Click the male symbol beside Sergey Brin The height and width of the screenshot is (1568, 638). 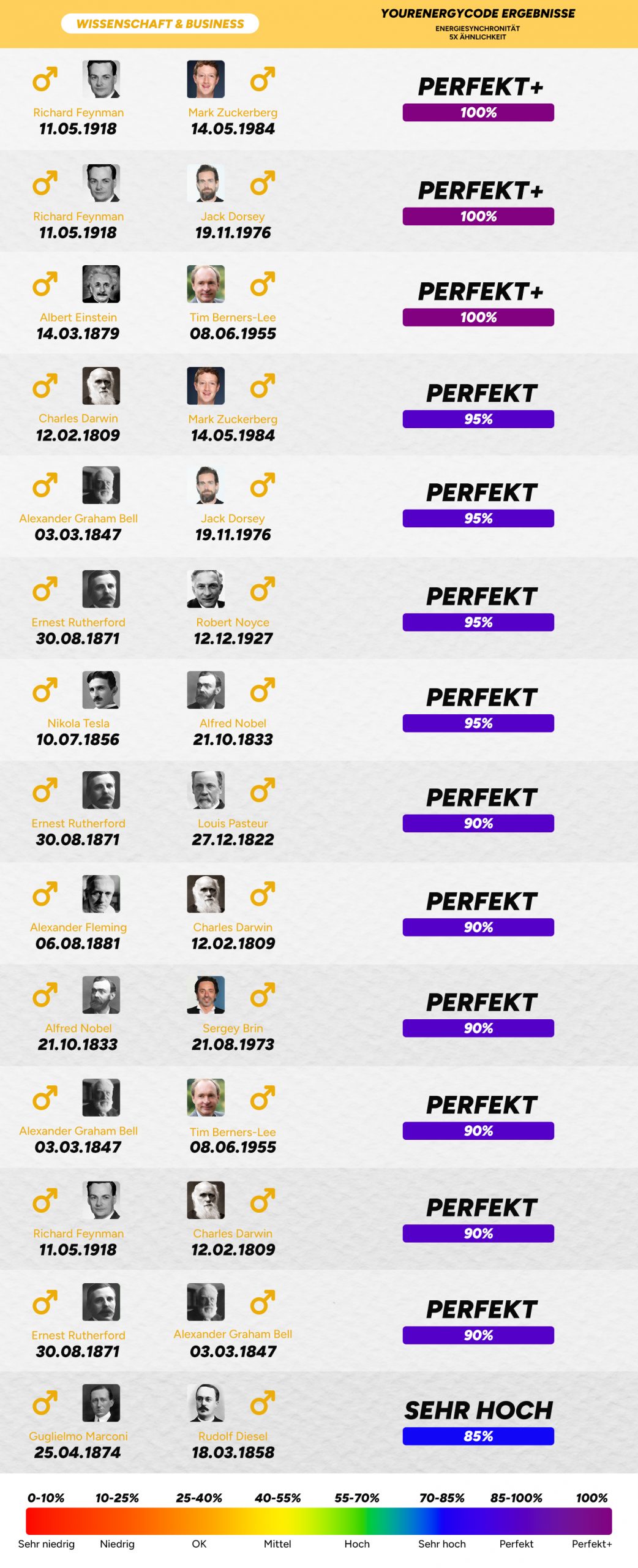coord(262,995)
